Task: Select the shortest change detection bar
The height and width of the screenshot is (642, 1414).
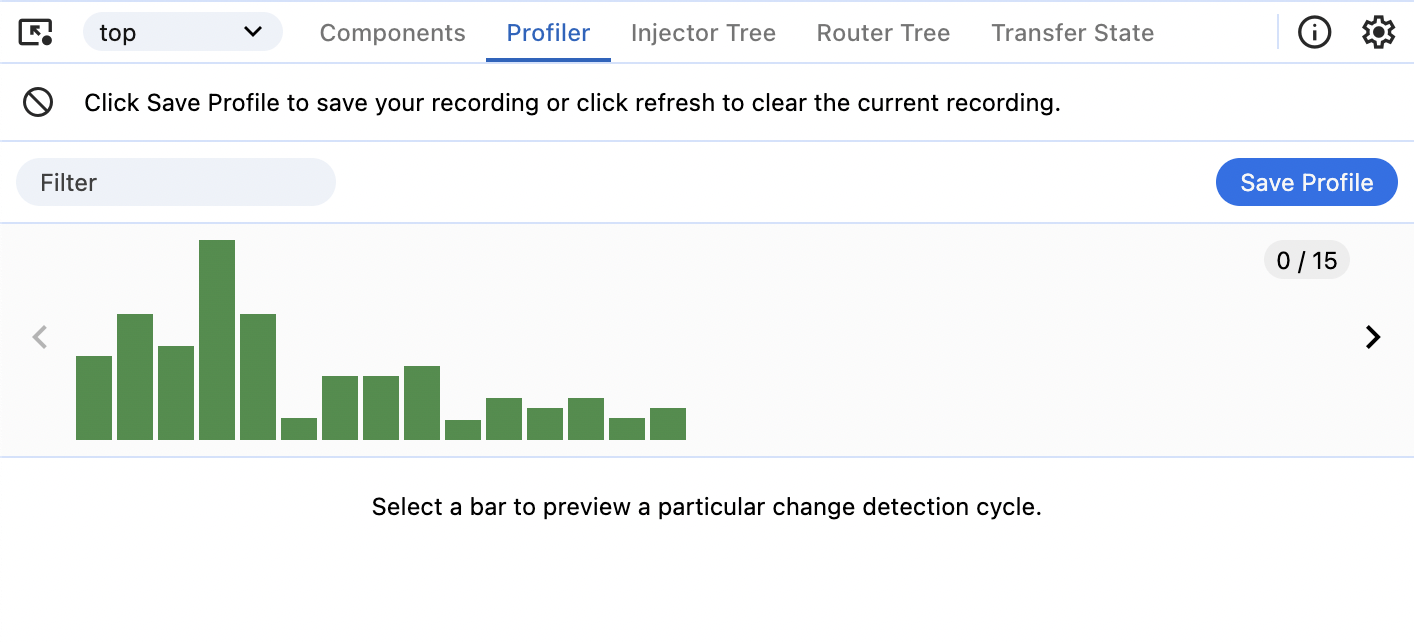Action: pos(463,428)
